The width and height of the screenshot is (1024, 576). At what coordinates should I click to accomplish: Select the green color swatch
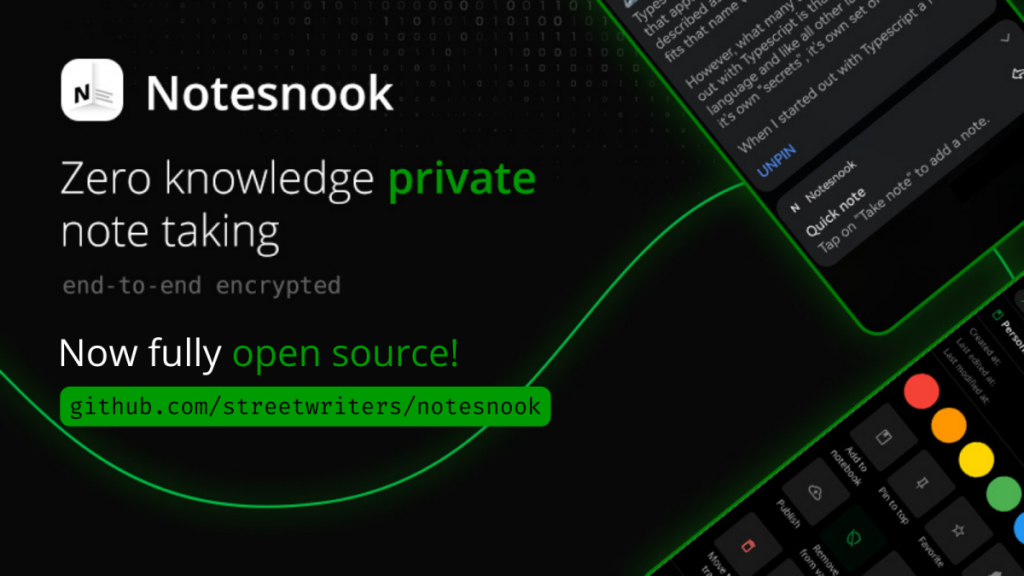[x=1004, y=493]
